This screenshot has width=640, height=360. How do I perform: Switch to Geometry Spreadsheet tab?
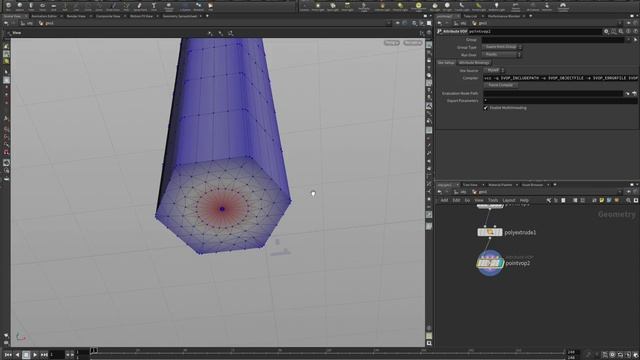[x=180, y=16]
